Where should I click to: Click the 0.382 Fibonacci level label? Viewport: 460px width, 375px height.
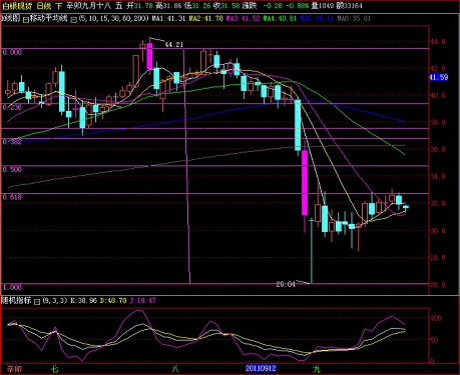(x=12, y=142)
